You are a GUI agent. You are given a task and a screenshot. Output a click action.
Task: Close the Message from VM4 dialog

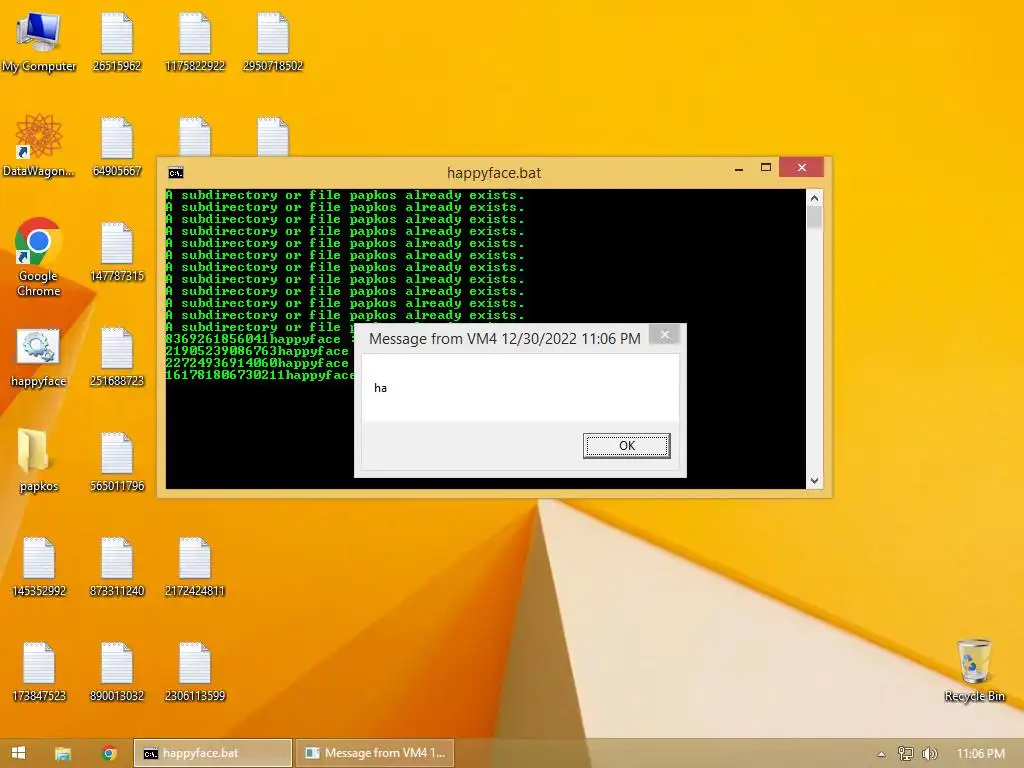point(665,335)
